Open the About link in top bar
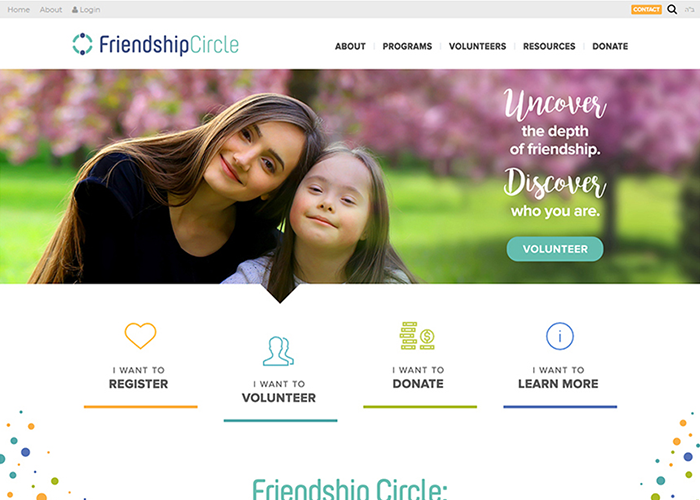This screenshot has height=500, width=700. 51,9
